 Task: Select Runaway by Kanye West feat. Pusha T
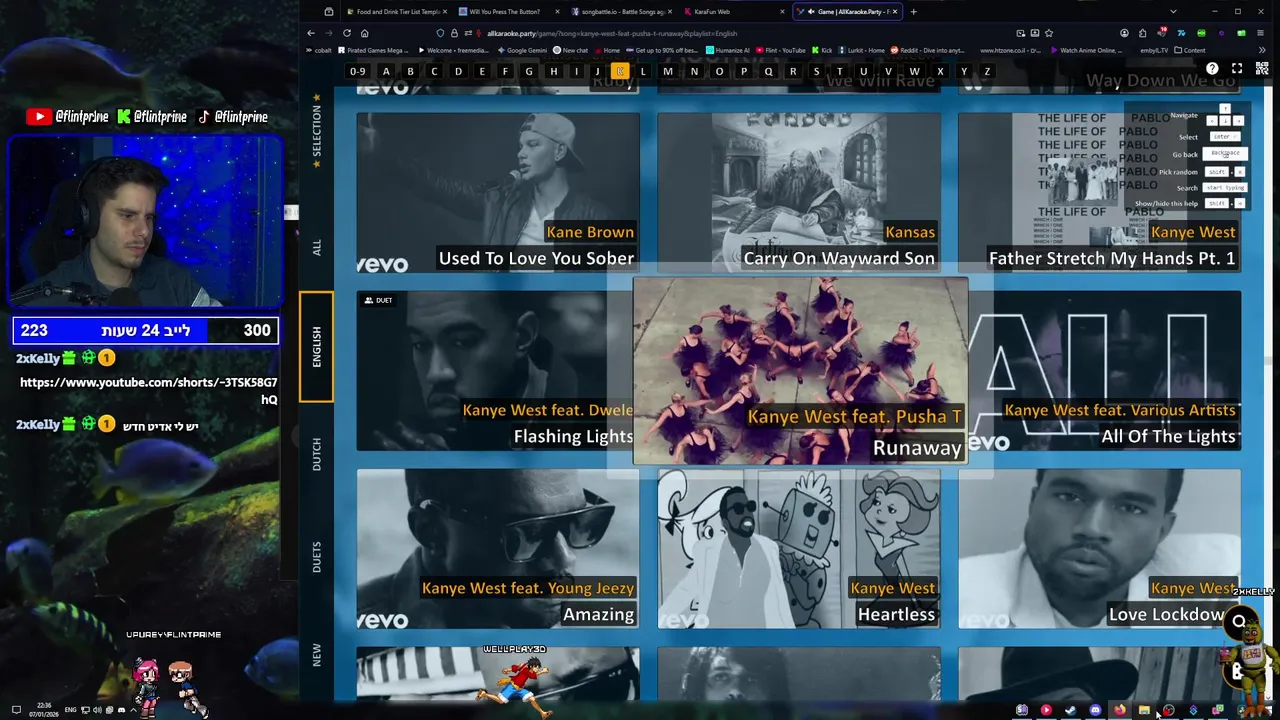coord(800,372)
